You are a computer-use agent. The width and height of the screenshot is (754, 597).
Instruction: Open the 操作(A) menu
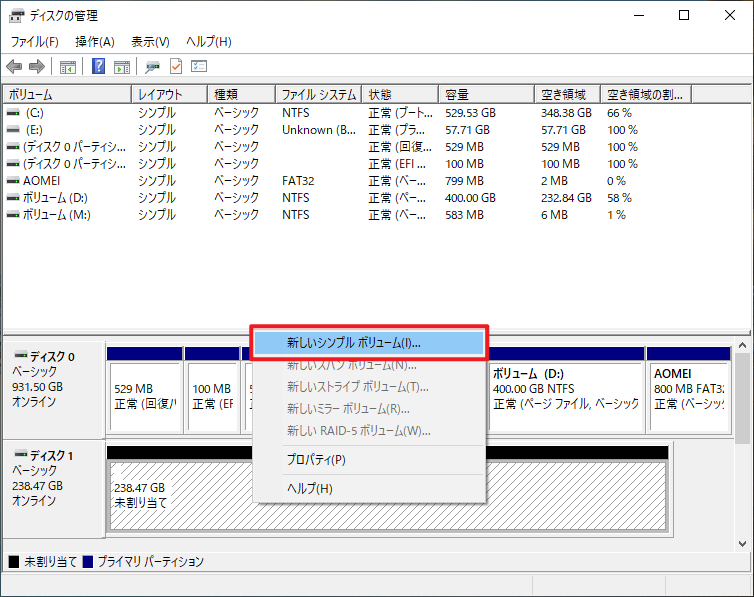[x=95, y=42]
